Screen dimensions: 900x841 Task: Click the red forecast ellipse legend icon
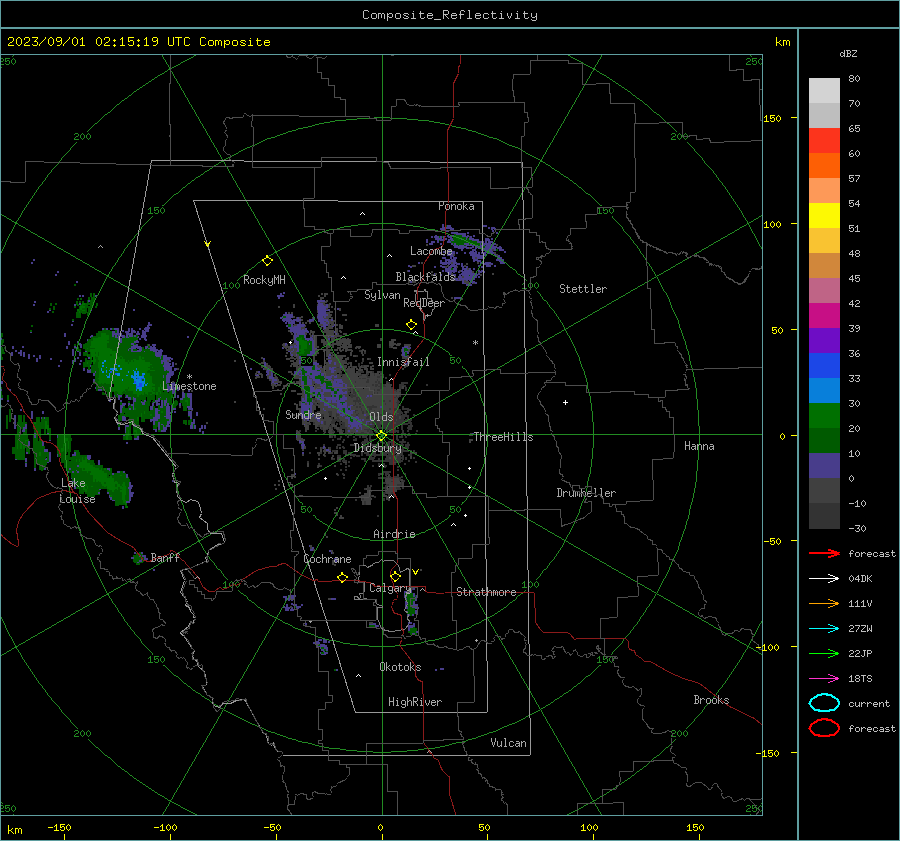point(824,728)
